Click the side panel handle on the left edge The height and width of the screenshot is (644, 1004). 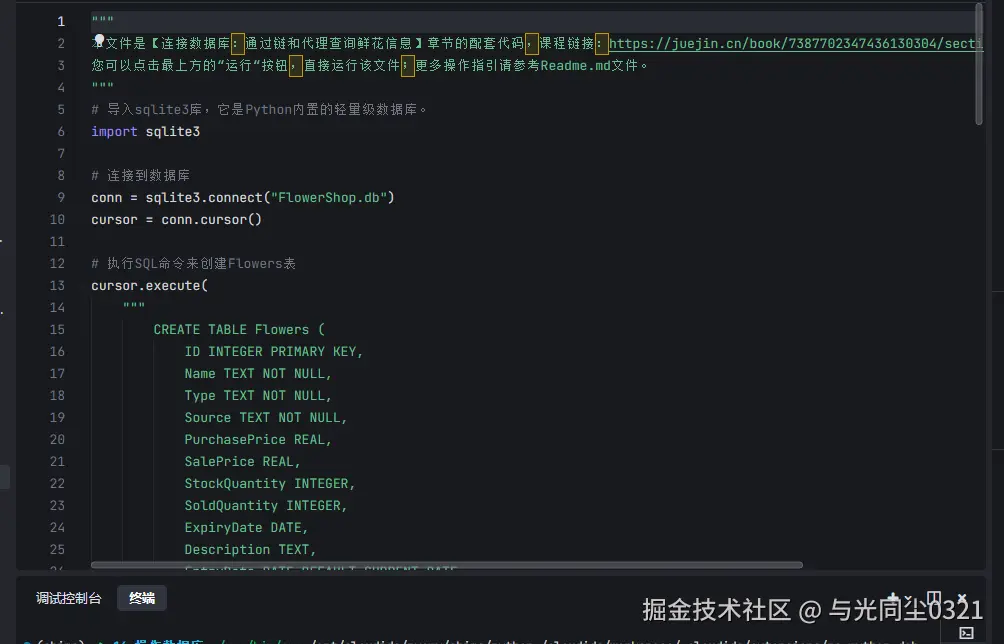(4, 477)
